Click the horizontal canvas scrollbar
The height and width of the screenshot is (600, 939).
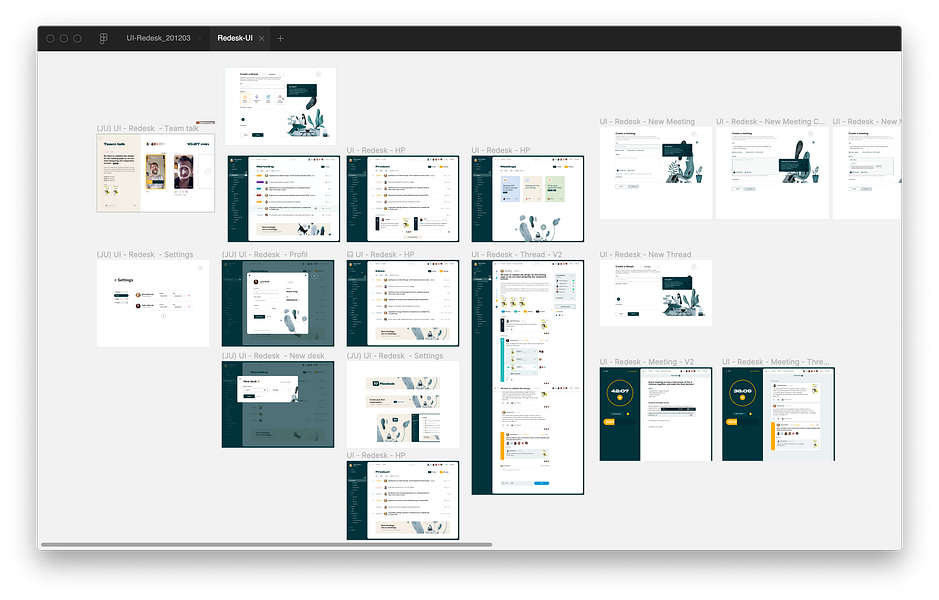[266, 545]
